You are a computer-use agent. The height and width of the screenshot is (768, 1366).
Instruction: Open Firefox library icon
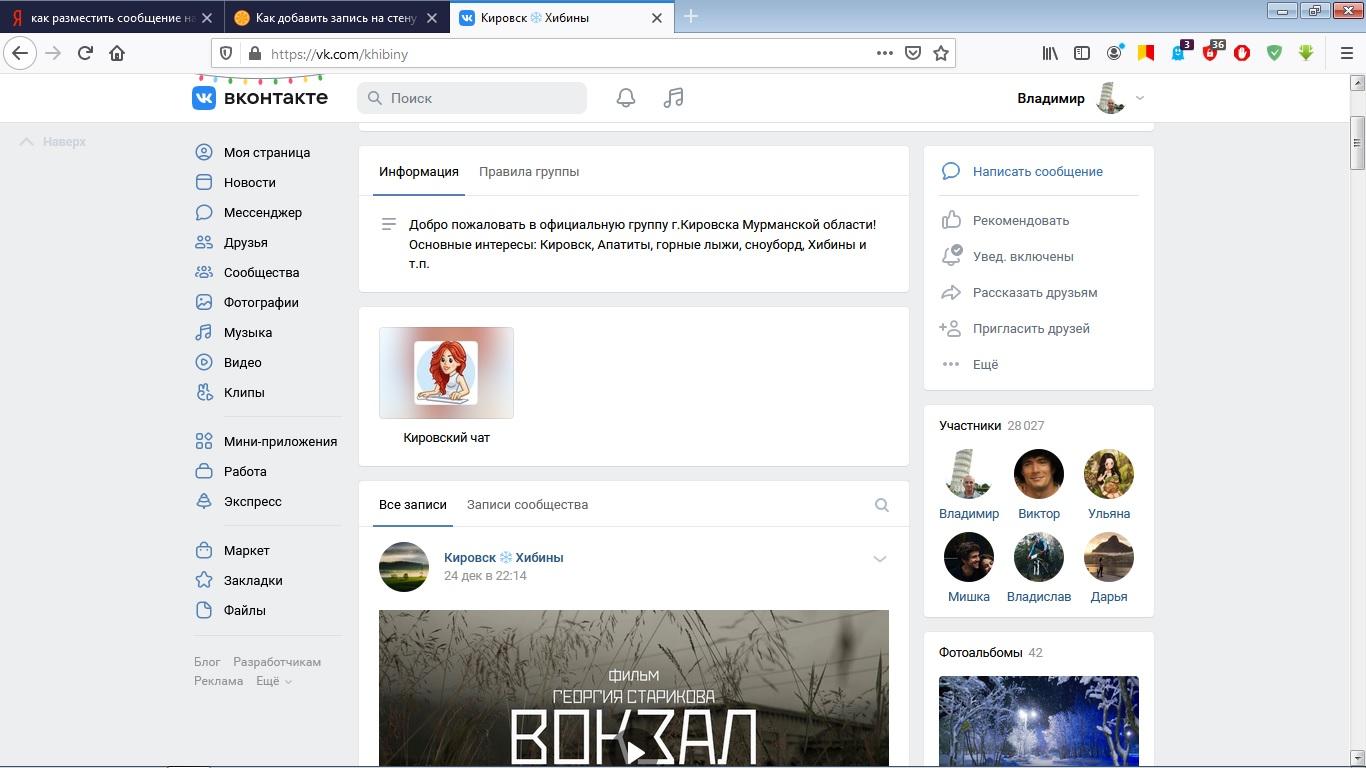point(1050,53)
